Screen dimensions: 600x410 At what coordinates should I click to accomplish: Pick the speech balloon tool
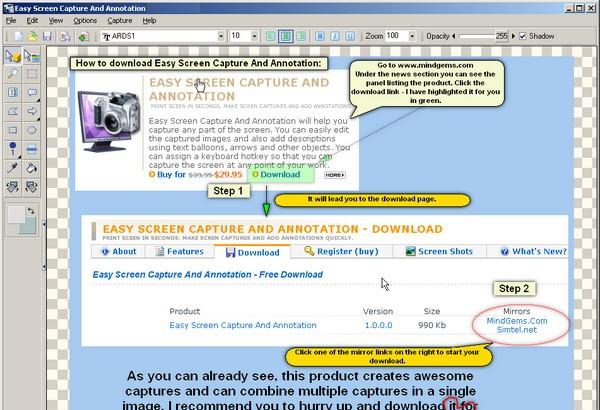tap(31, 92)
